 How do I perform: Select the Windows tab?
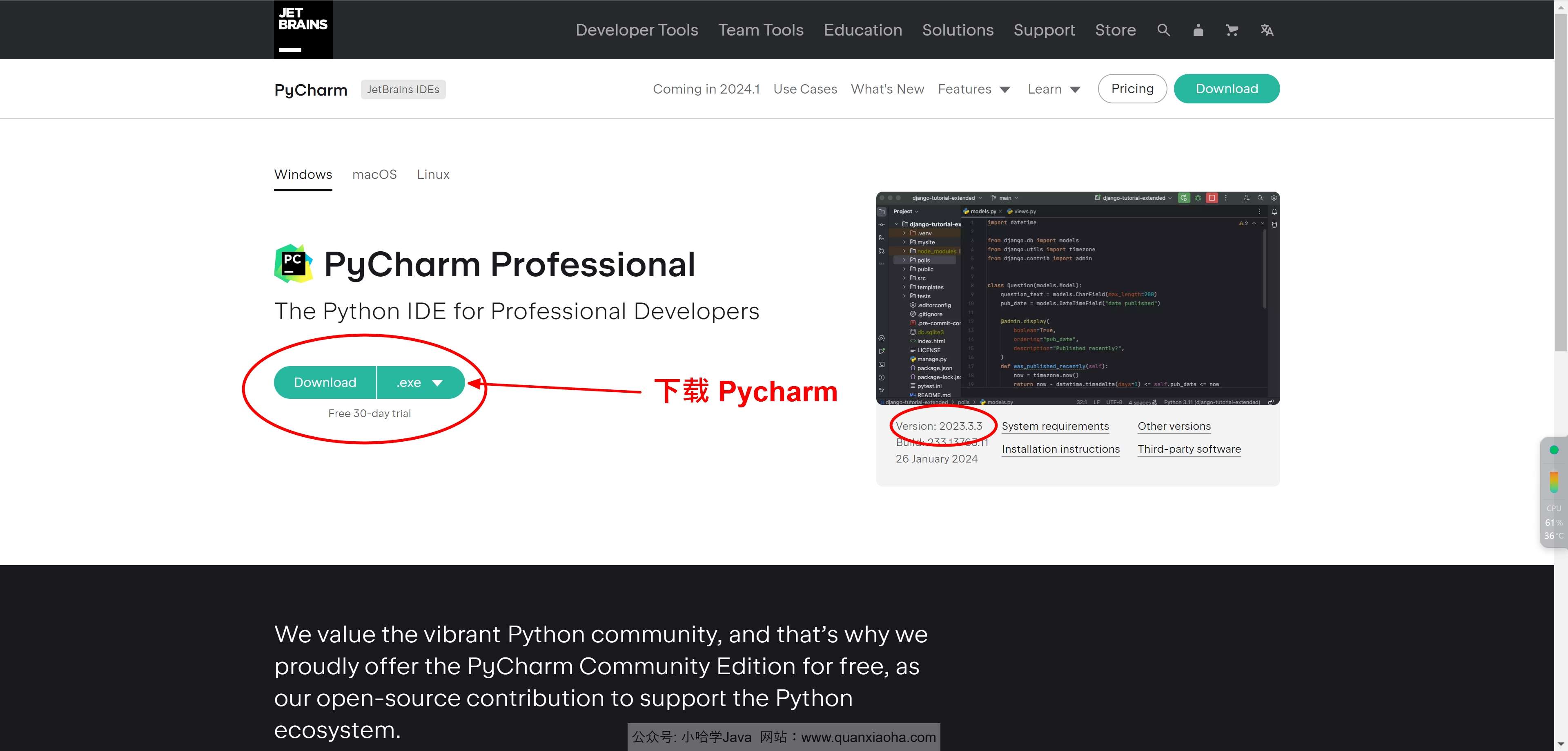(x=303, y=175)
